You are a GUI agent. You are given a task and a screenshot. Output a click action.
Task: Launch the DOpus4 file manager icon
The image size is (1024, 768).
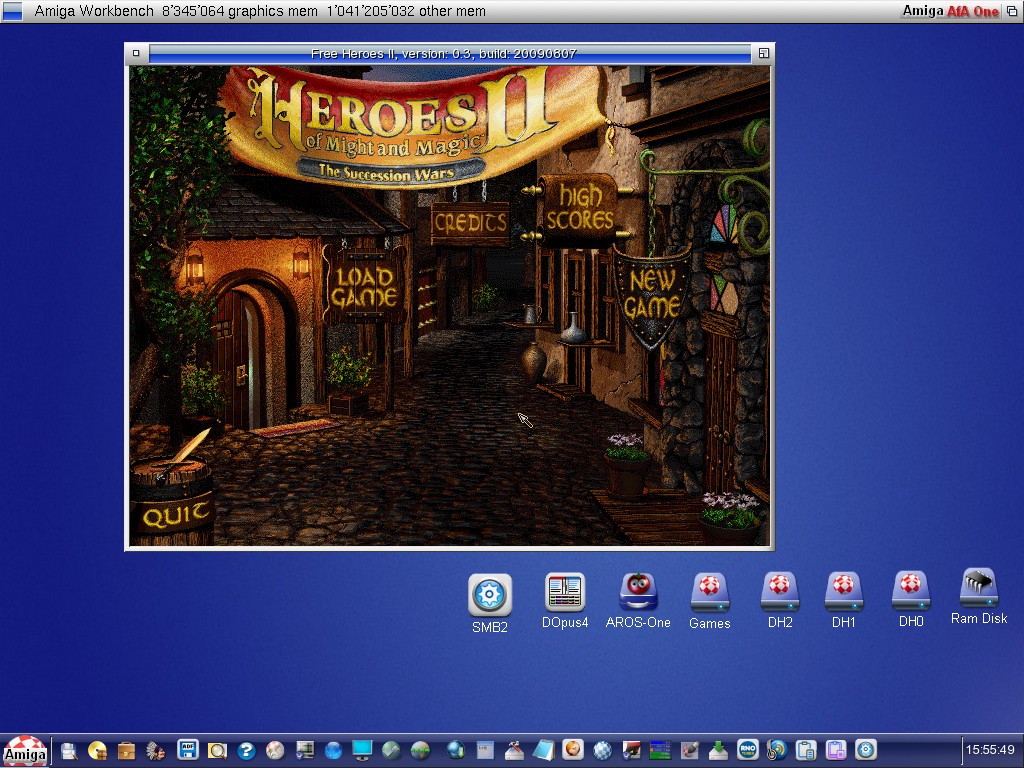565,594
